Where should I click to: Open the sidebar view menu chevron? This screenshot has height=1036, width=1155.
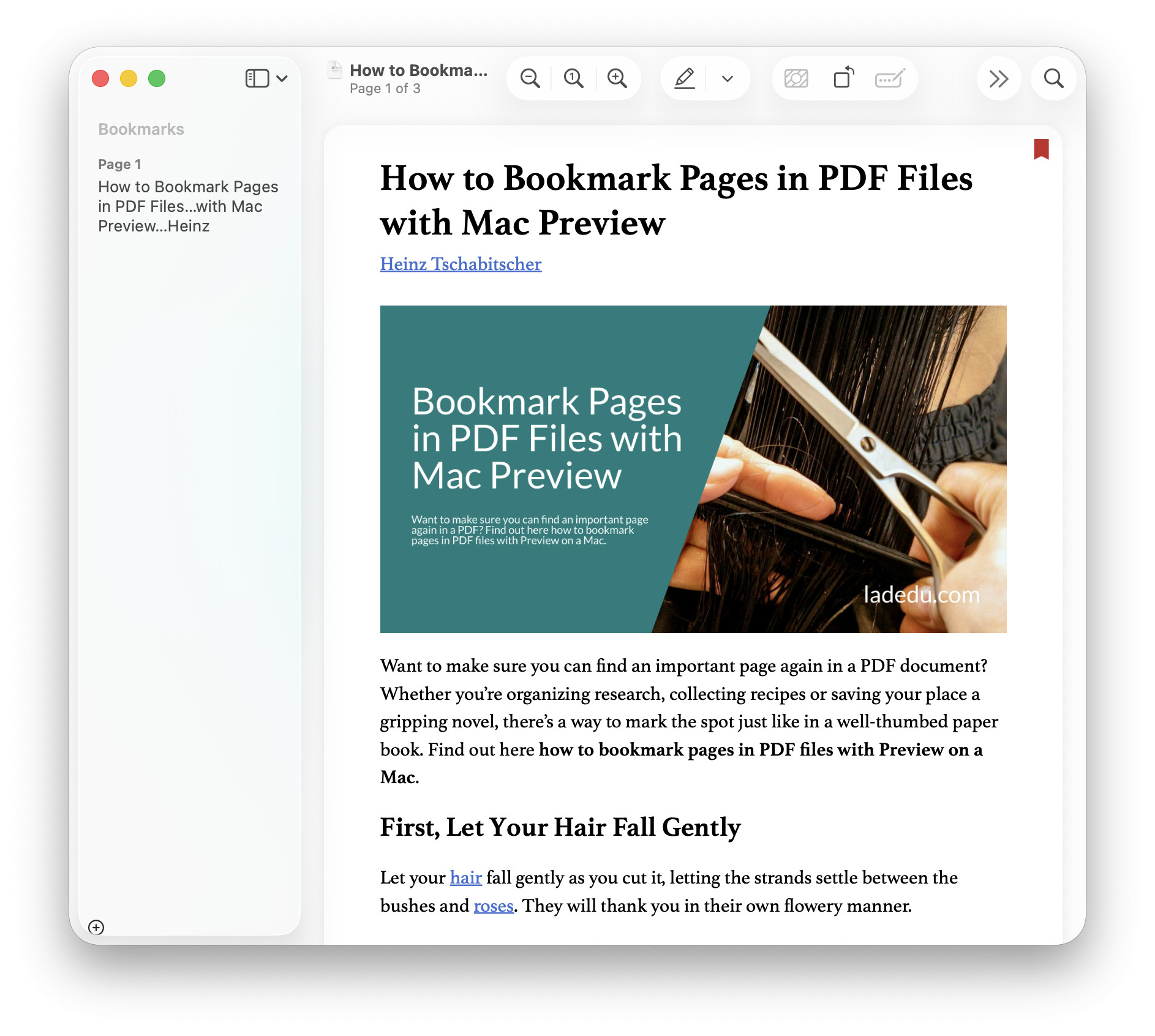282,78
